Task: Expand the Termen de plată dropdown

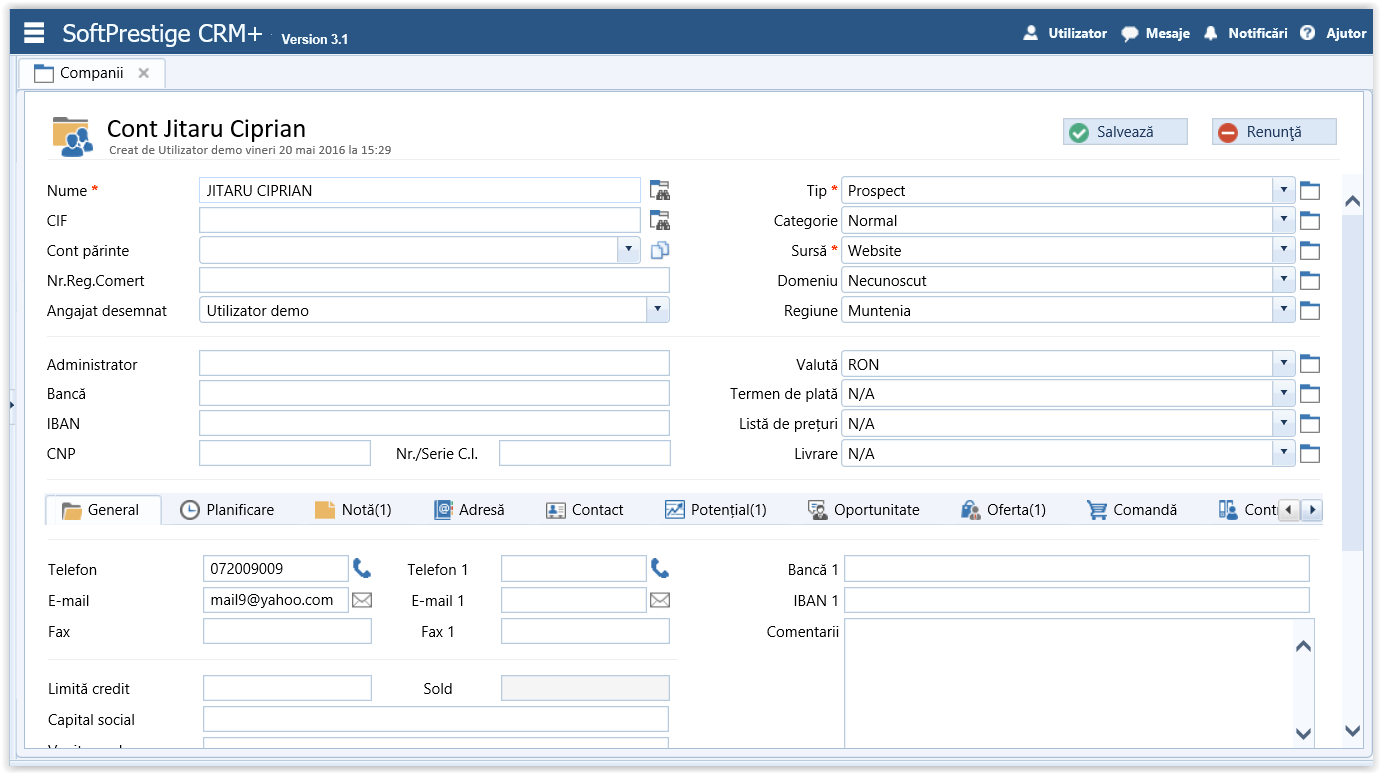Action: (x=1284, y=394)
